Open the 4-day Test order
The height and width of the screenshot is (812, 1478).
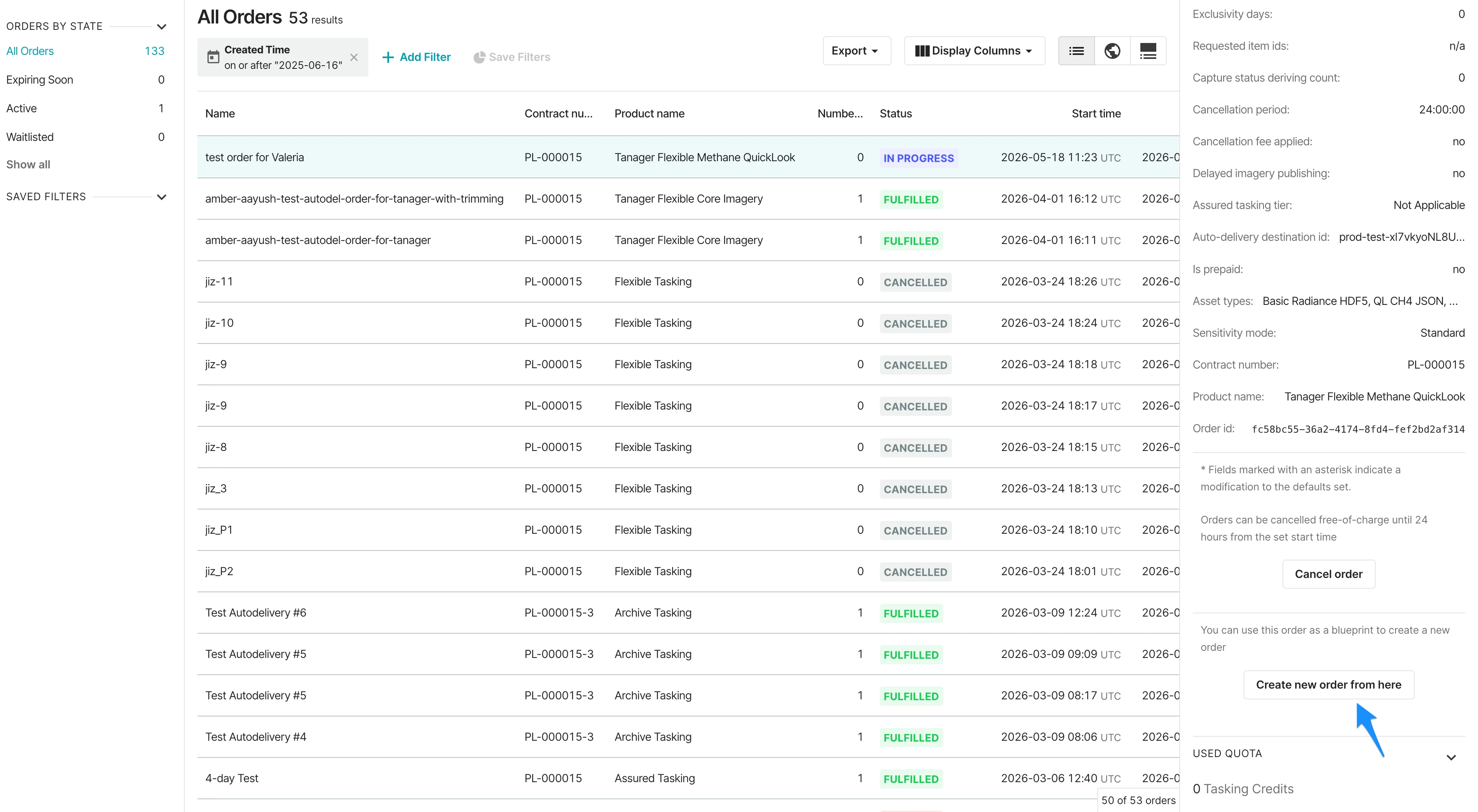coord(688,778)
